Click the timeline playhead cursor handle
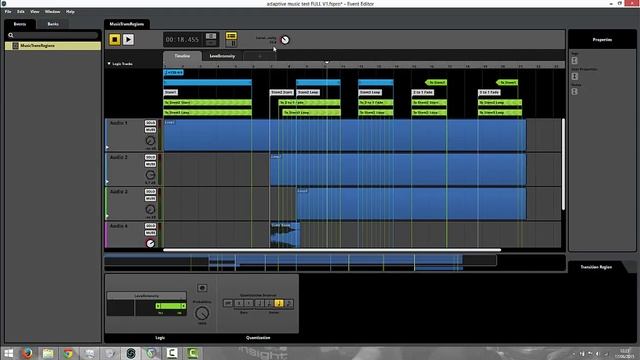The image size is (640, 360). [327, 62]
